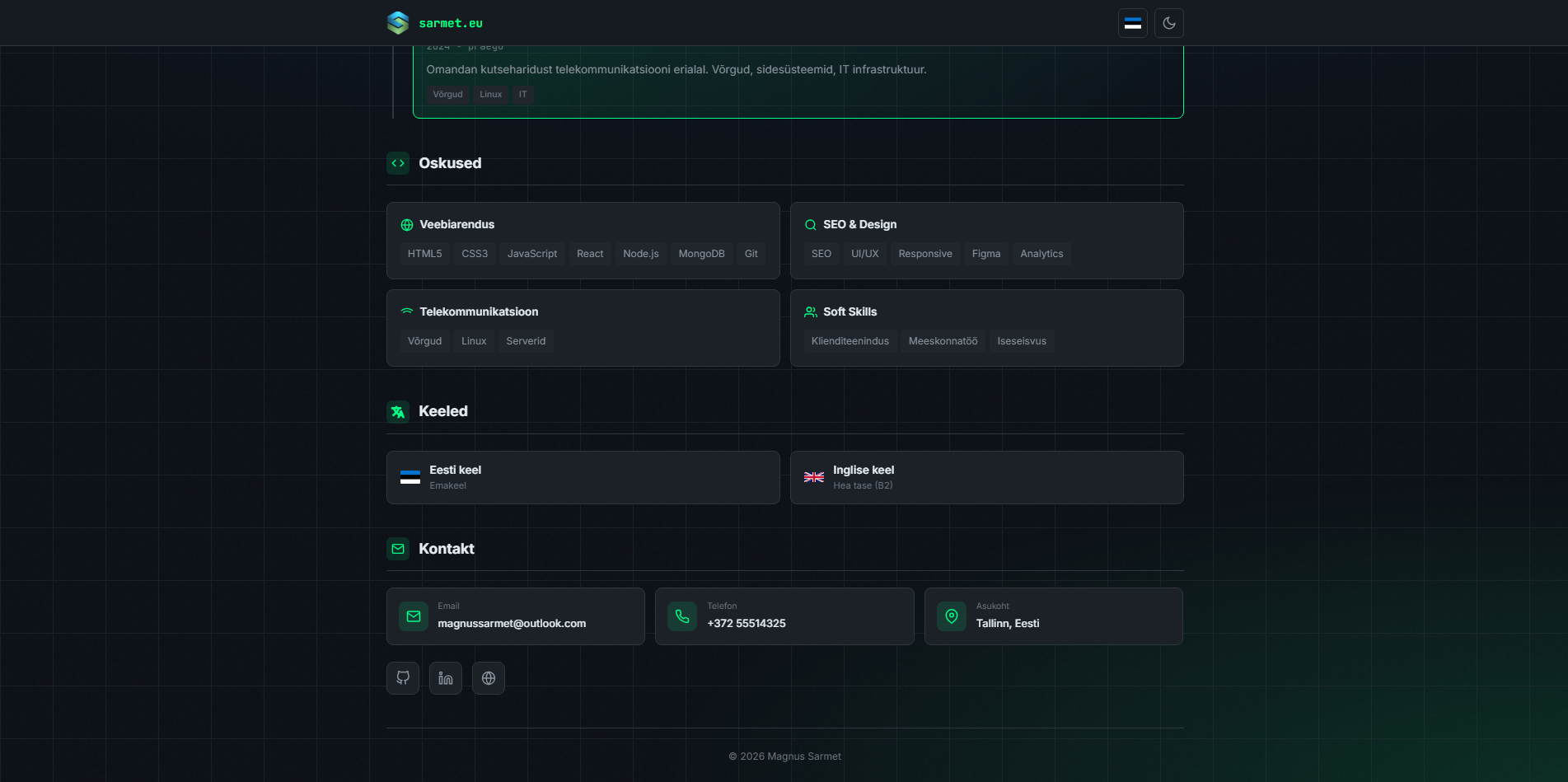Image resolution: width=1568 pixels, height=782 pixels.
Task: Select the Figma skill tag
Action: pos(985,254)
